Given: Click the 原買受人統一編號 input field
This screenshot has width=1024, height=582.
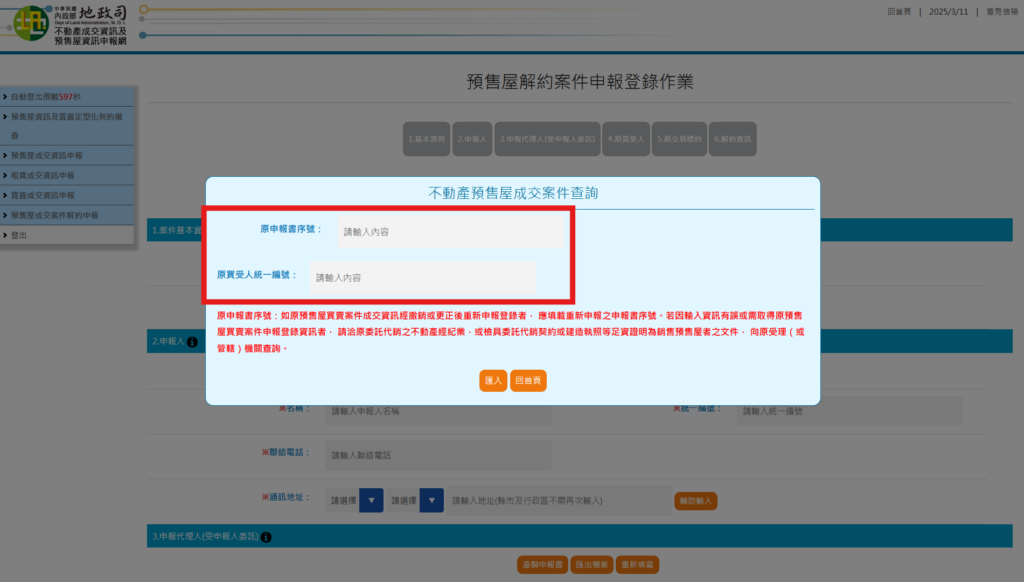Looking at the screenshot, I should 421,277.
